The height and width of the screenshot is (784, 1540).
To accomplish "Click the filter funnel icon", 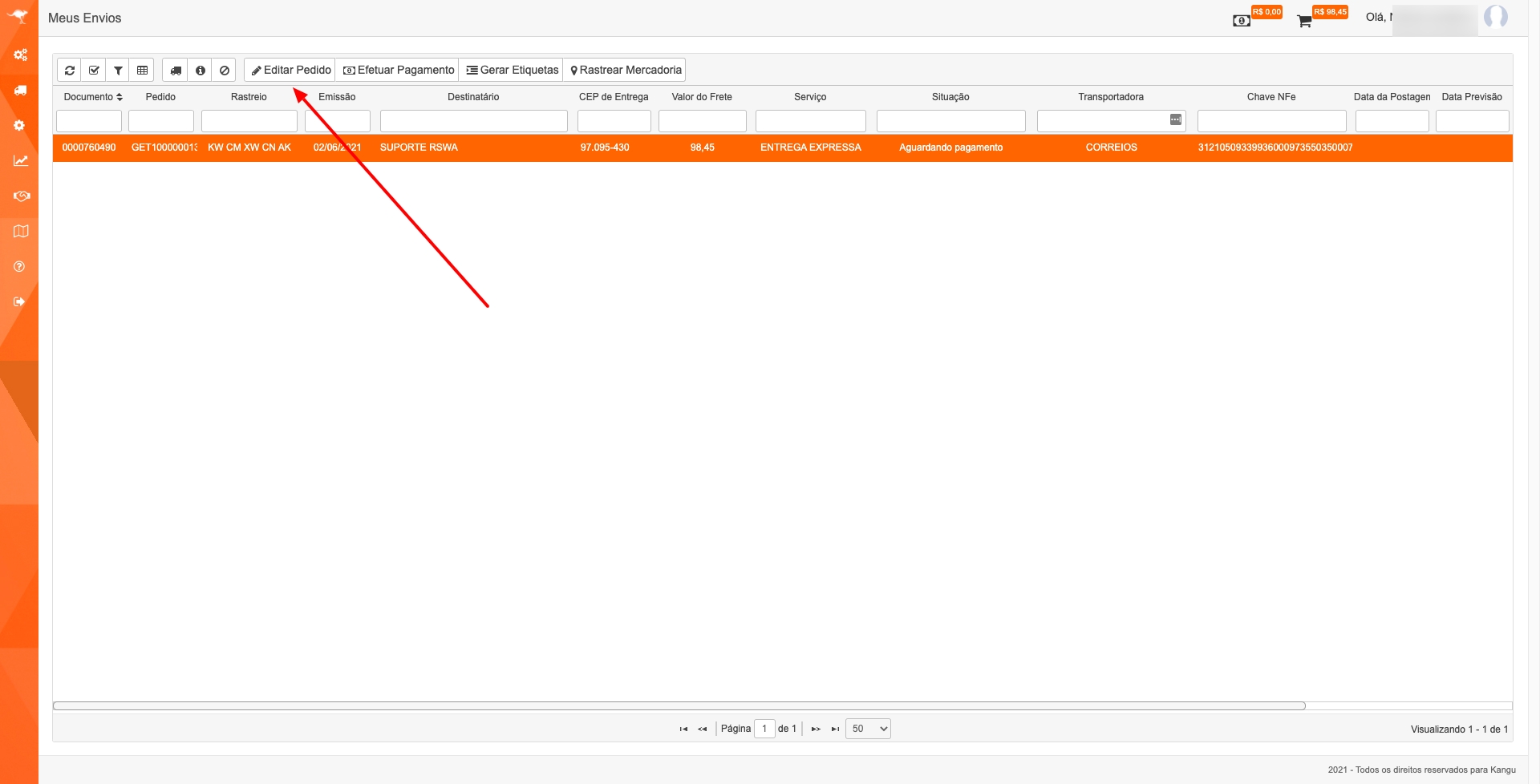I will click(x=118, y=71).
